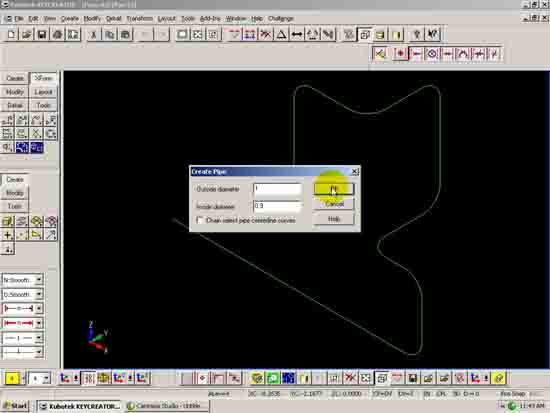Open the Add-Ins menu
This screenshot has height=413, width=550.
210,19
